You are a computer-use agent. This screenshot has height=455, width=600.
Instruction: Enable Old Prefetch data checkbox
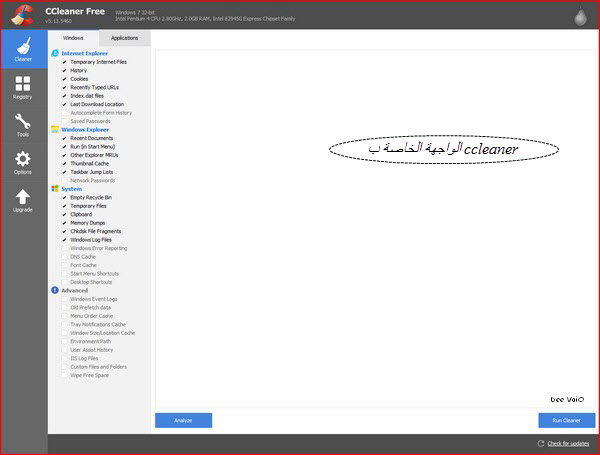[x=64, y=307]
